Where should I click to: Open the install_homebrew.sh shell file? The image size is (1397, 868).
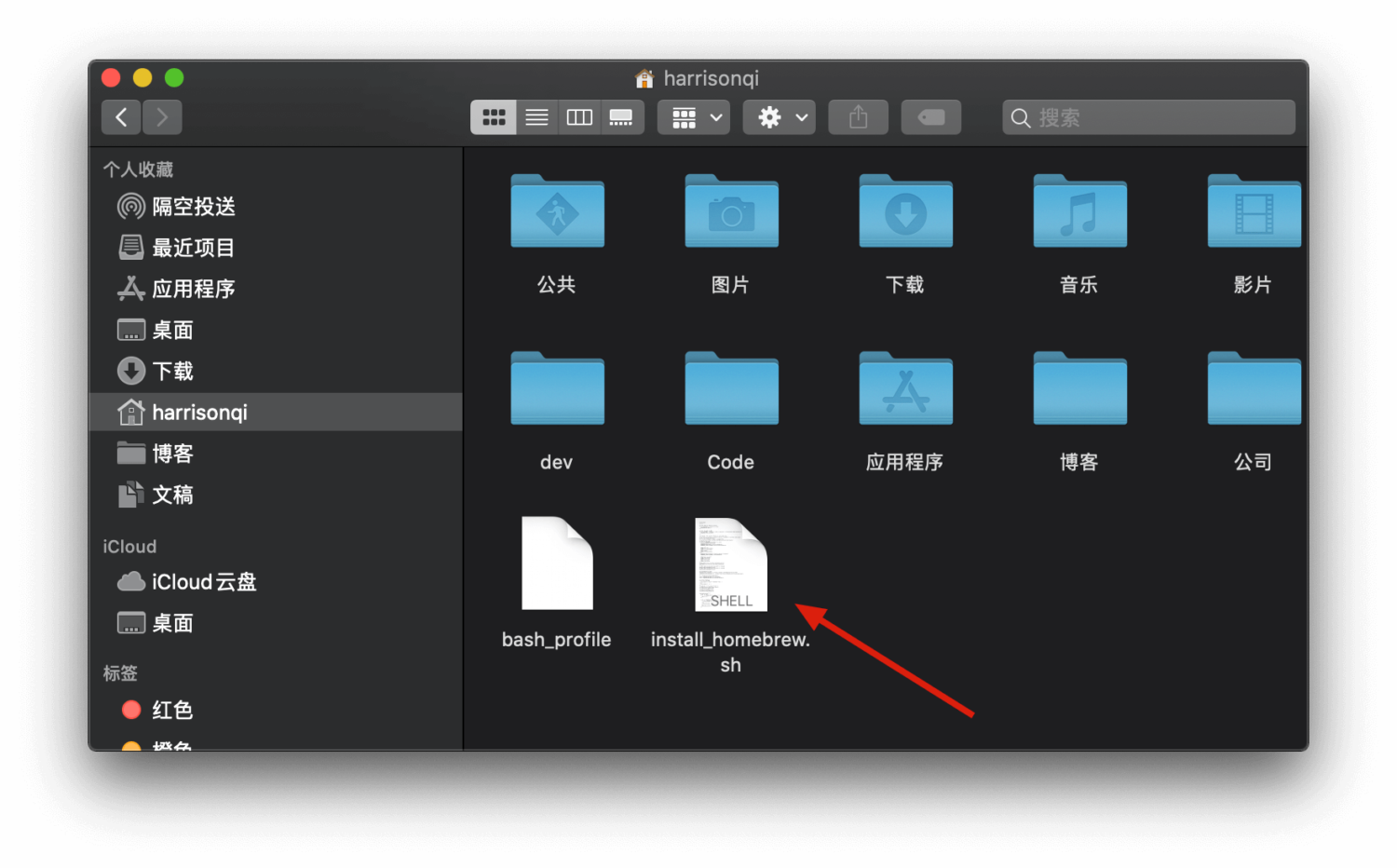click(x=731, y=565)
